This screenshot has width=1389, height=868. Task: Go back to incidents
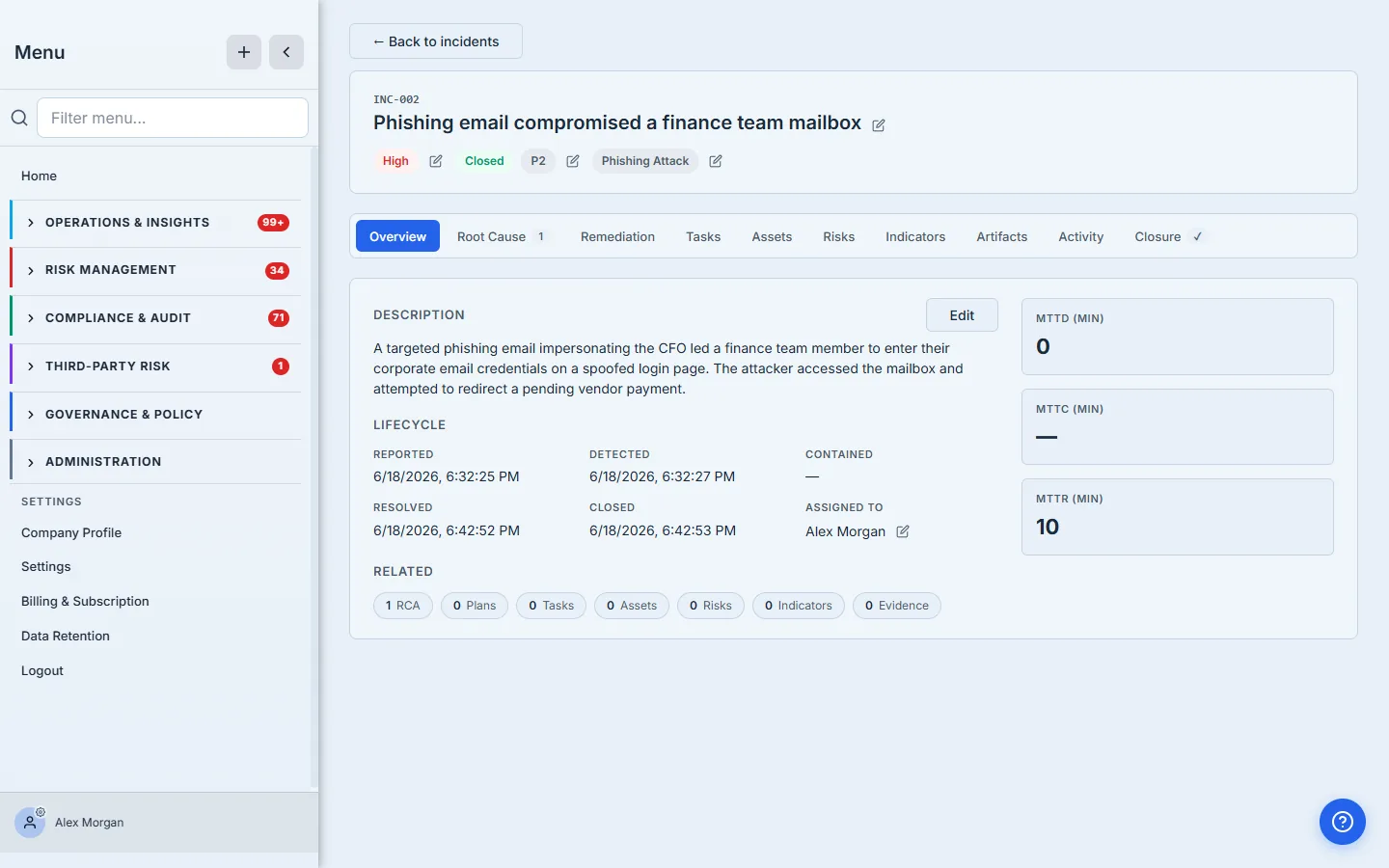pos(436,41)
